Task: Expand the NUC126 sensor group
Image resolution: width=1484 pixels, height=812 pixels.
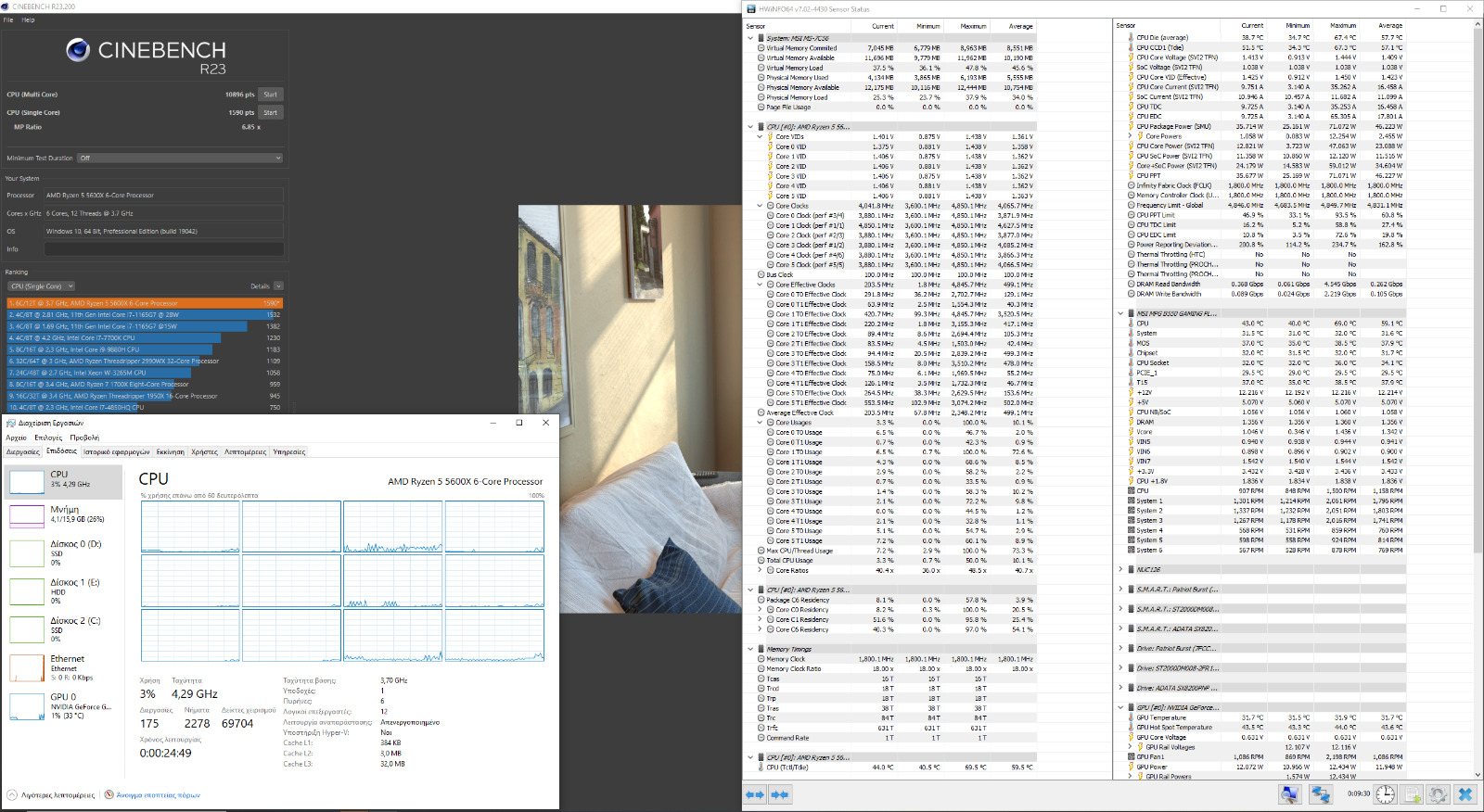Action: click(x=1120, y=569)
